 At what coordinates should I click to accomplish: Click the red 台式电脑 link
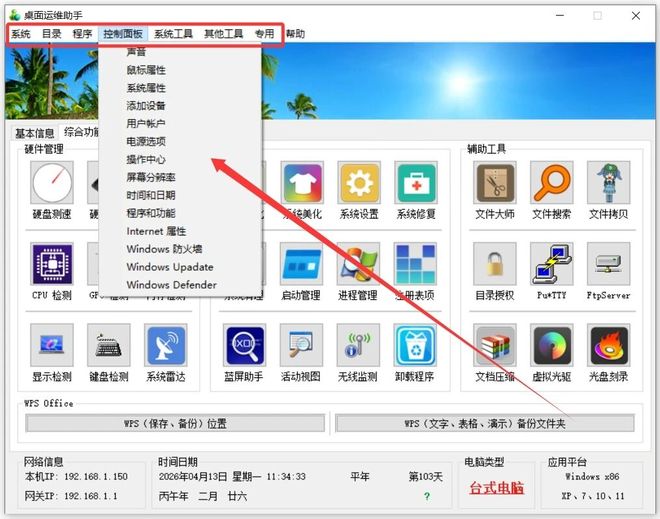pos(497,488)
